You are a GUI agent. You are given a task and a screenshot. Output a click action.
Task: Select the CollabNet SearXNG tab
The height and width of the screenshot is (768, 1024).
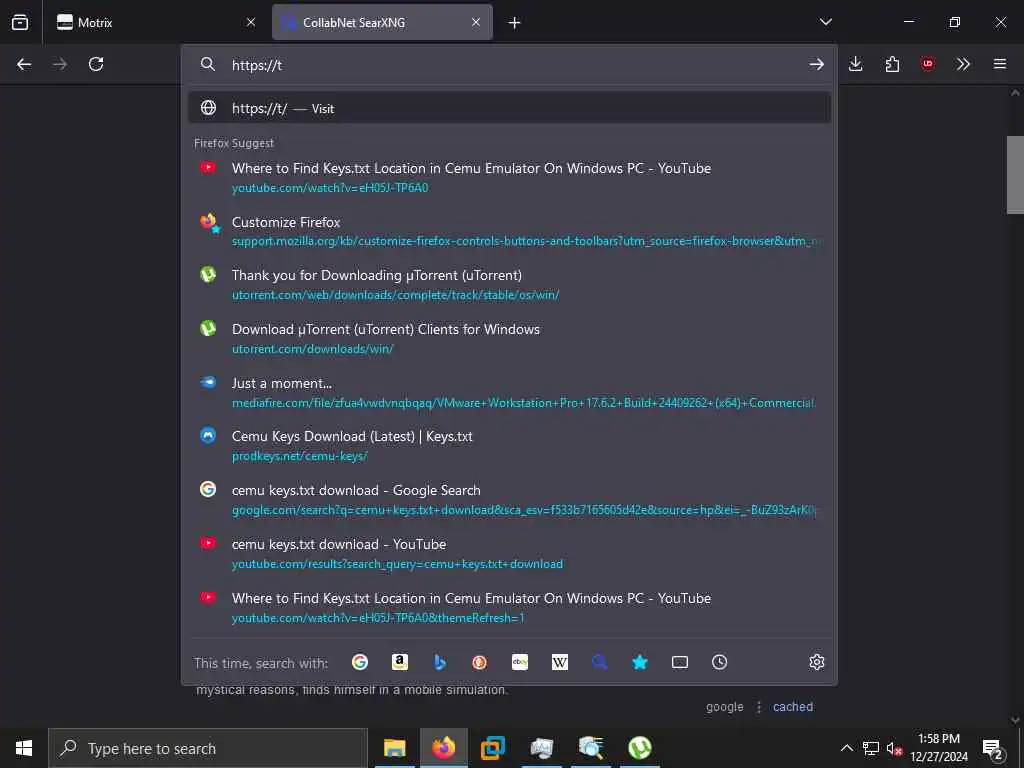[382, 22]
